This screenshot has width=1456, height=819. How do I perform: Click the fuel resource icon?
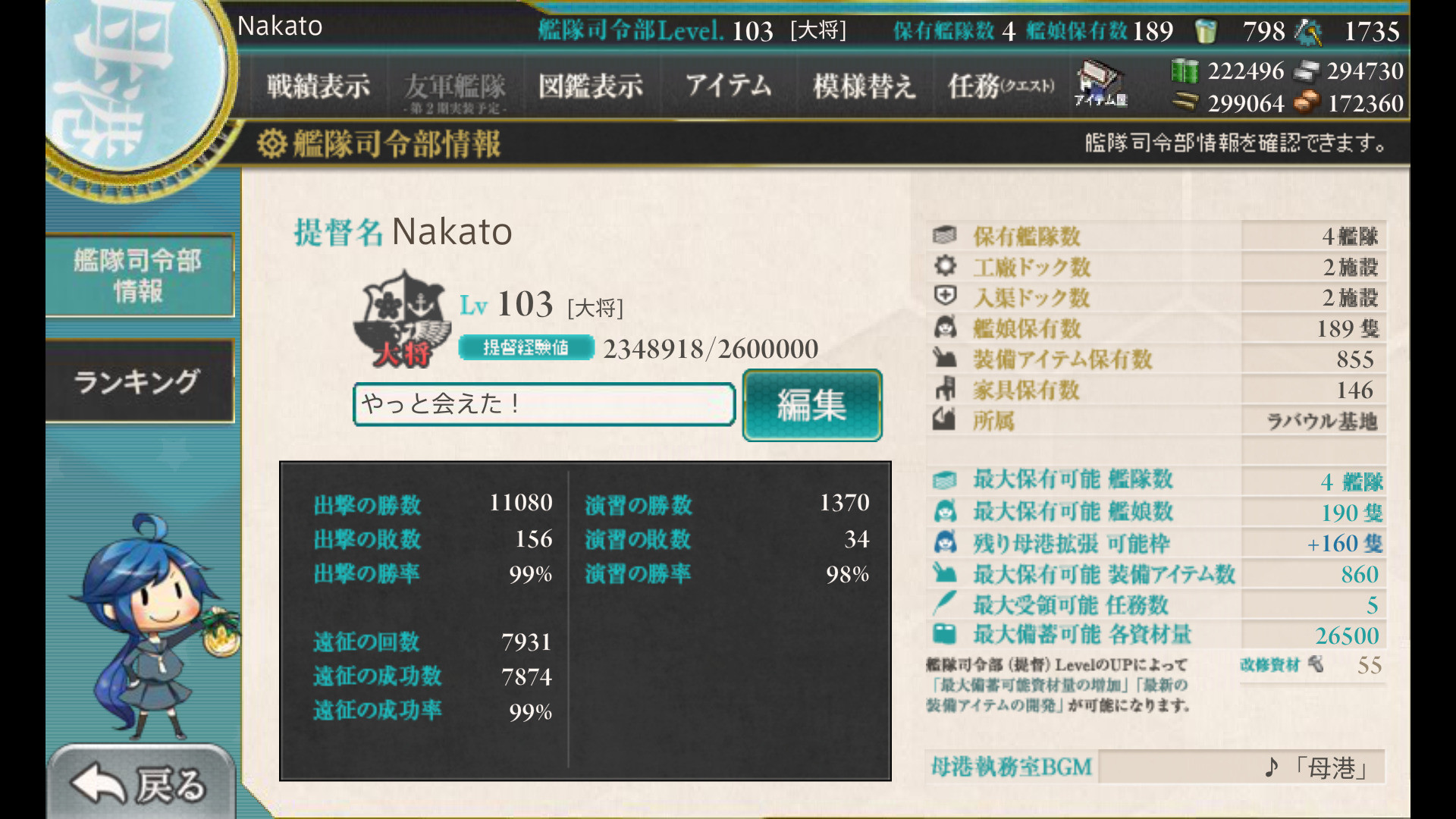(1185, 71)
